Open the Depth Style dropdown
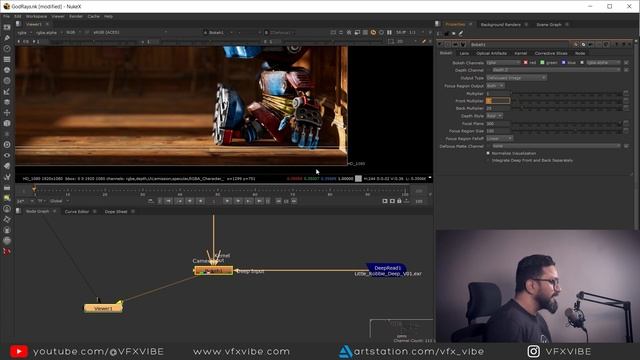Image resolution: width=640 pixels, height=360 pixels. 494,116
